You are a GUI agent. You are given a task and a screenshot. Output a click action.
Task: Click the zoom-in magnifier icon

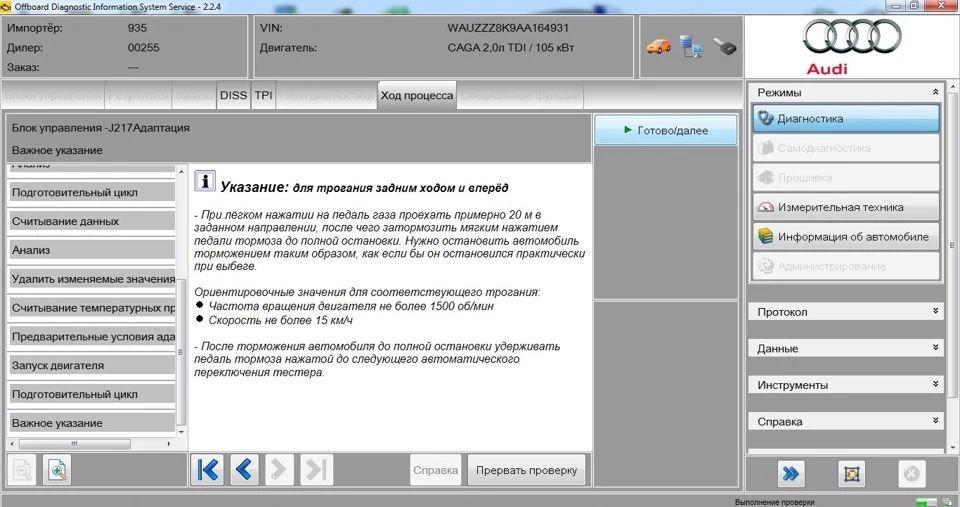coord(58,470)
